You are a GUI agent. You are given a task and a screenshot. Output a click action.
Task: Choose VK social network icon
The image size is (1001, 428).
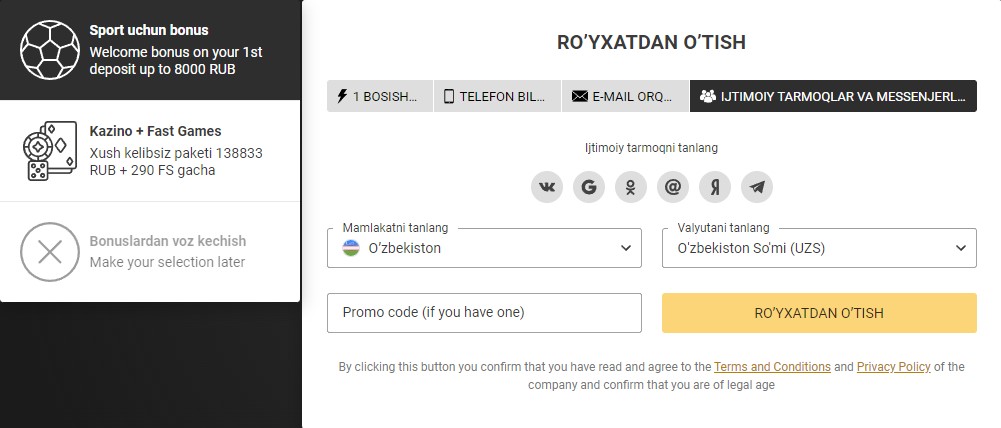(x=546, y=187)
